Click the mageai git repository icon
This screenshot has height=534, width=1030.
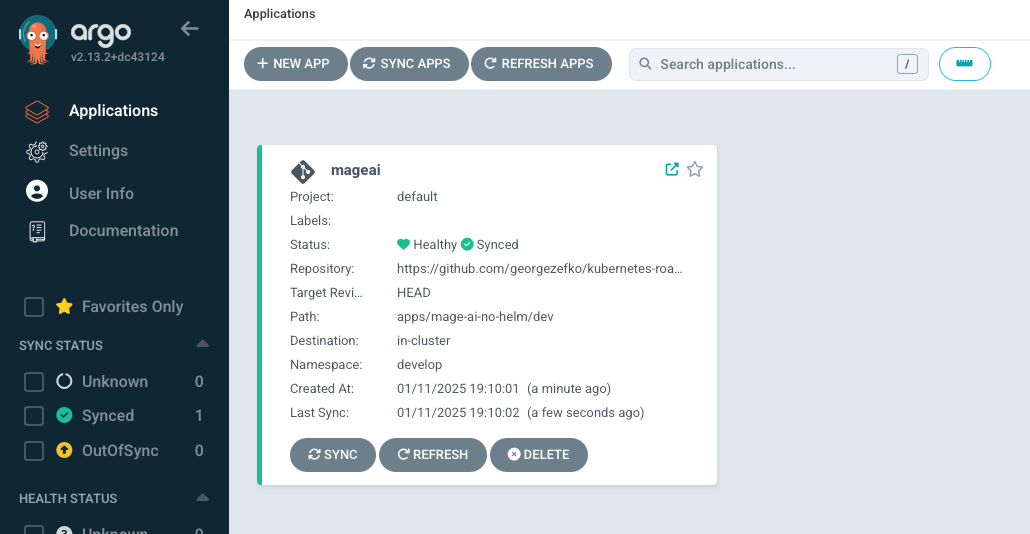tap(303, 171)
